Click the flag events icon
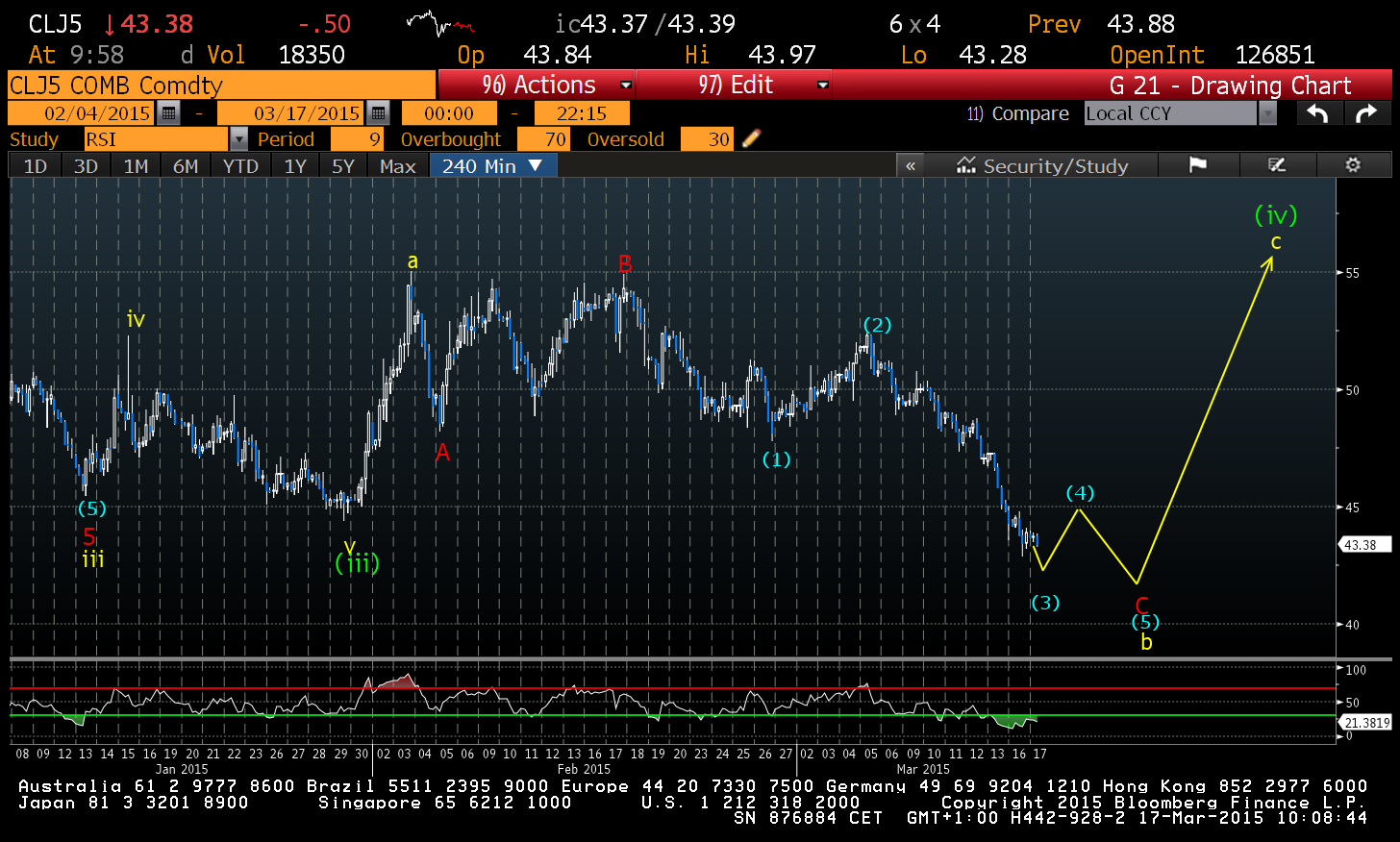The height and width of the screenshot is (842, 1400). coord(1197,165)
